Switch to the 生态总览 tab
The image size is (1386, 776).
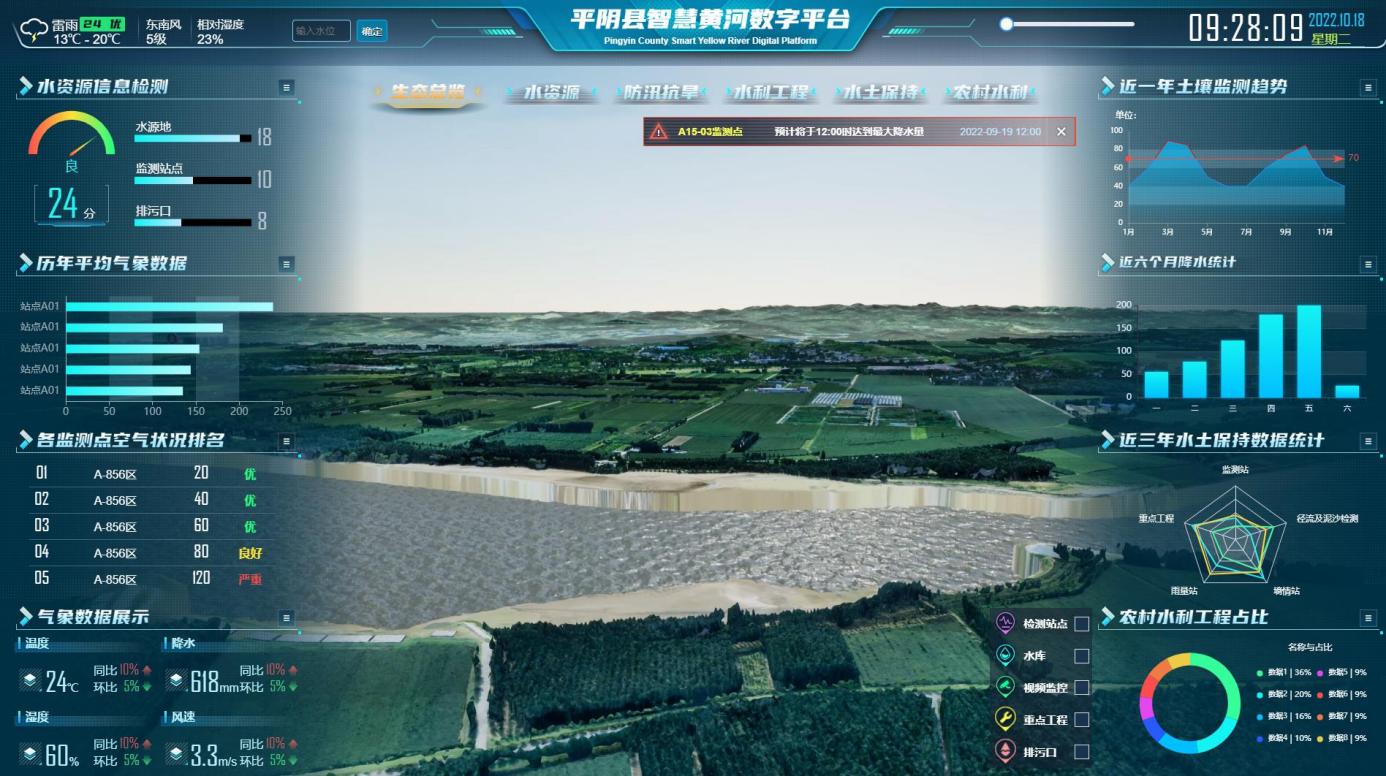(x=428, y=92)
